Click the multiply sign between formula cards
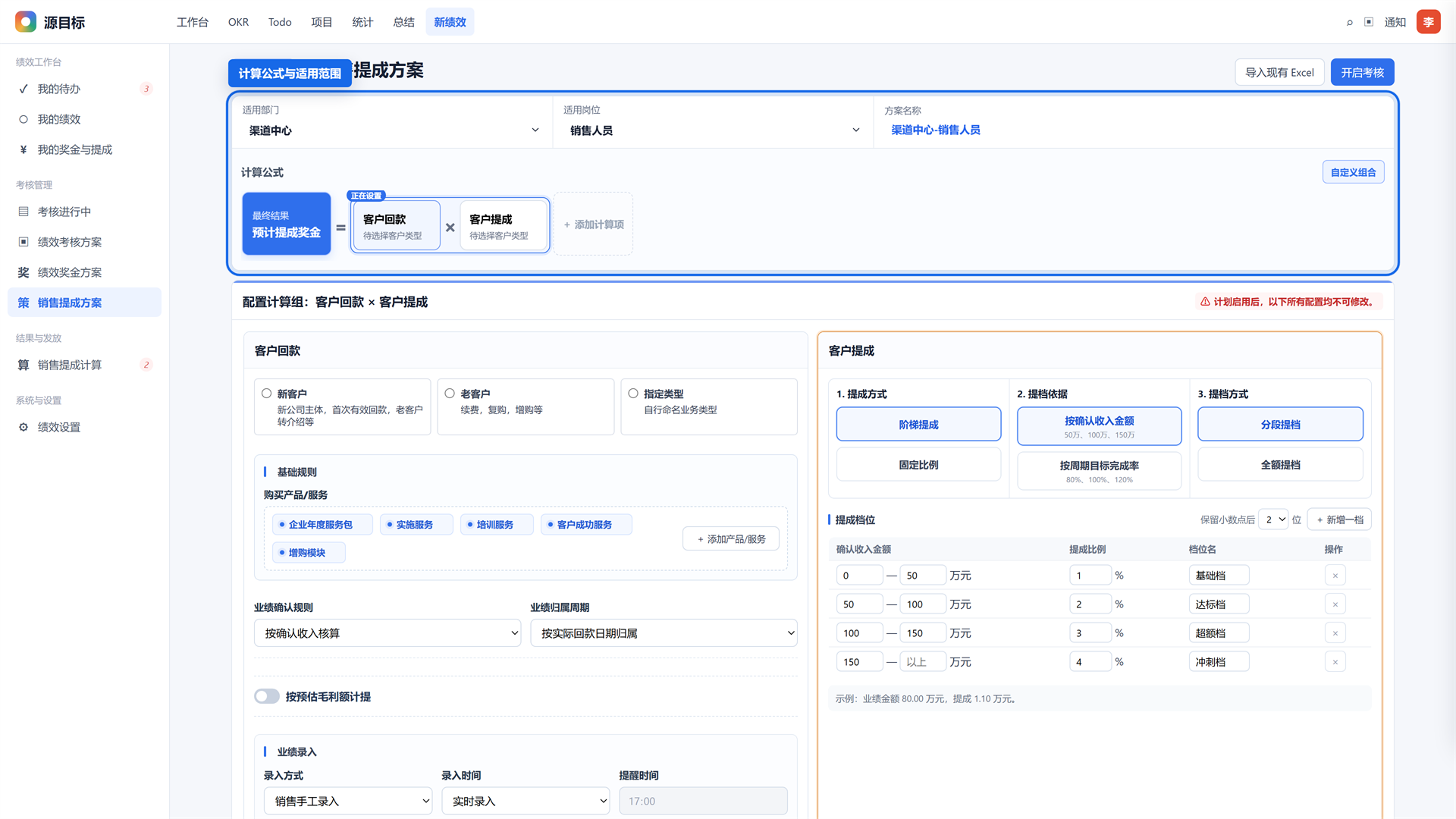This screenshot has width=1456, height=819. tap(450, 227)
